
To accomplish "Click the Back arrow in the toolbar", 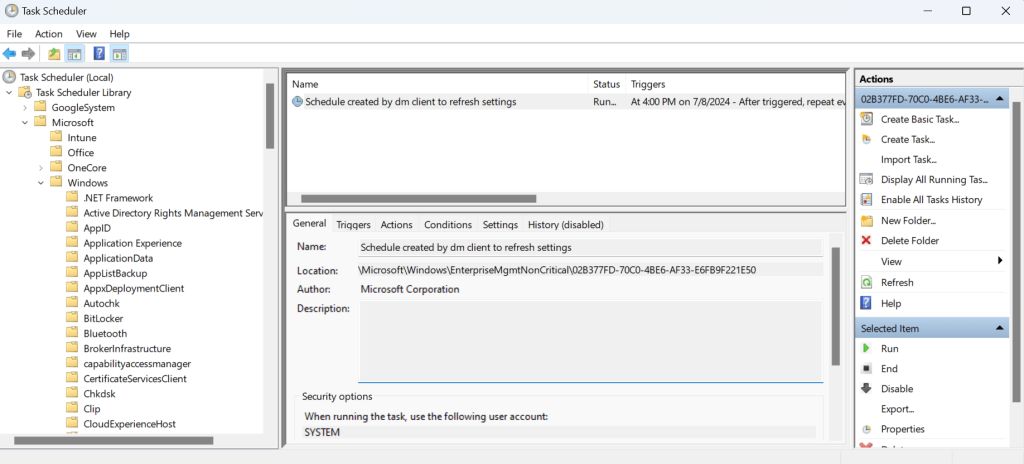I will tap(10, 54).
